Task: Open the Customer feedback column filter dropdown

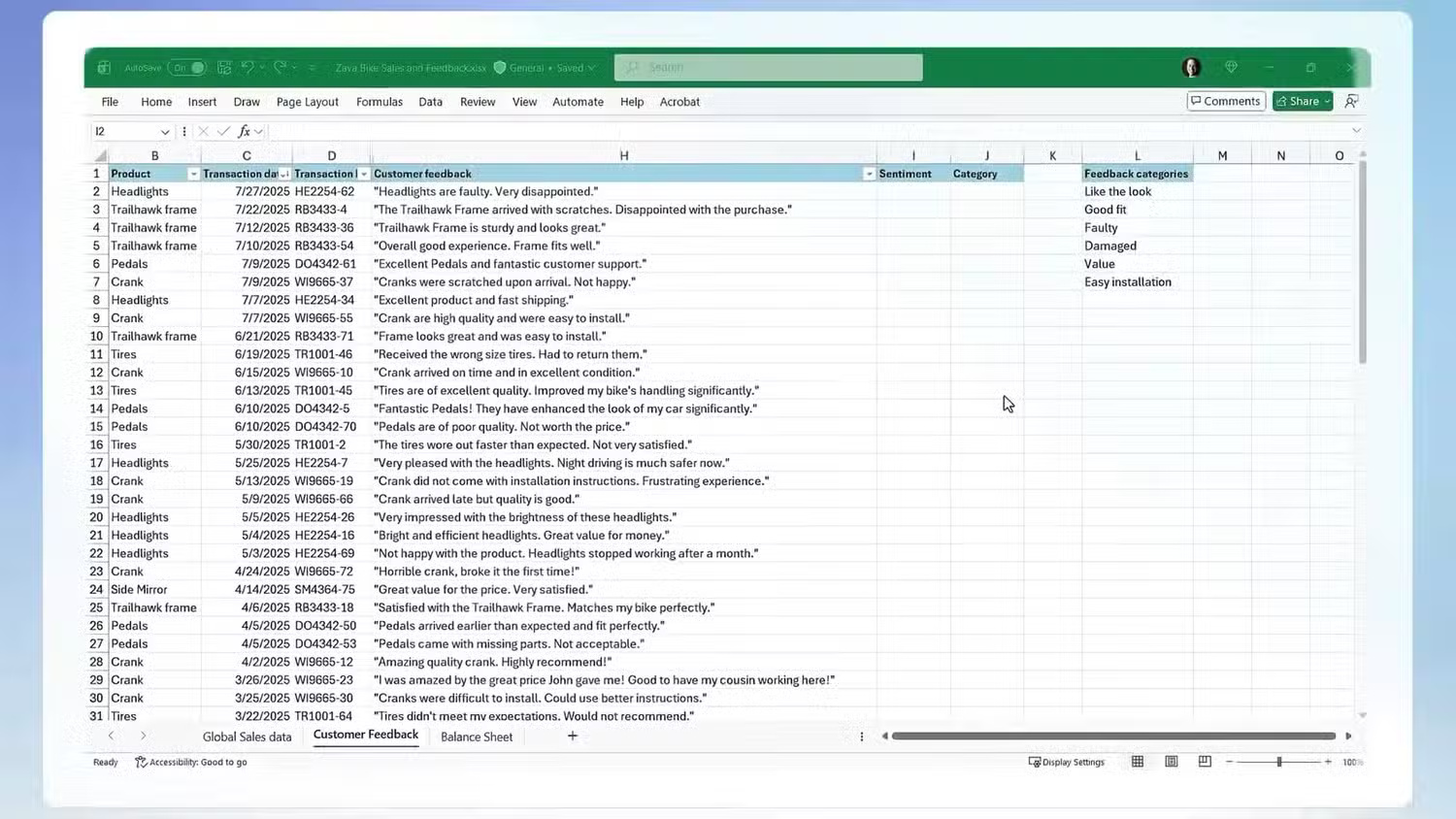Action: click(x=868, y=174)
